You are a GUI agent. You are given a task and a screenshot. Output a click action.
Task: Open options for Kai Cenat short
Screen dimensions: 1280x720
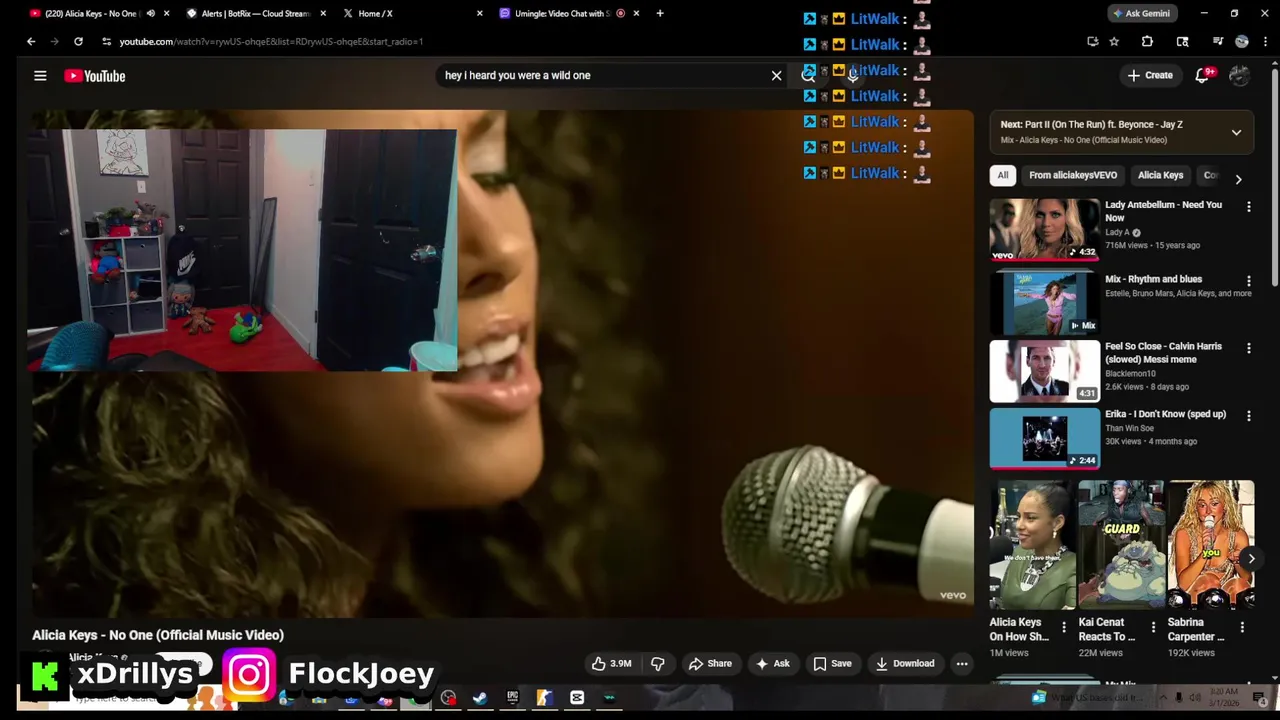tap(1153, 627)
